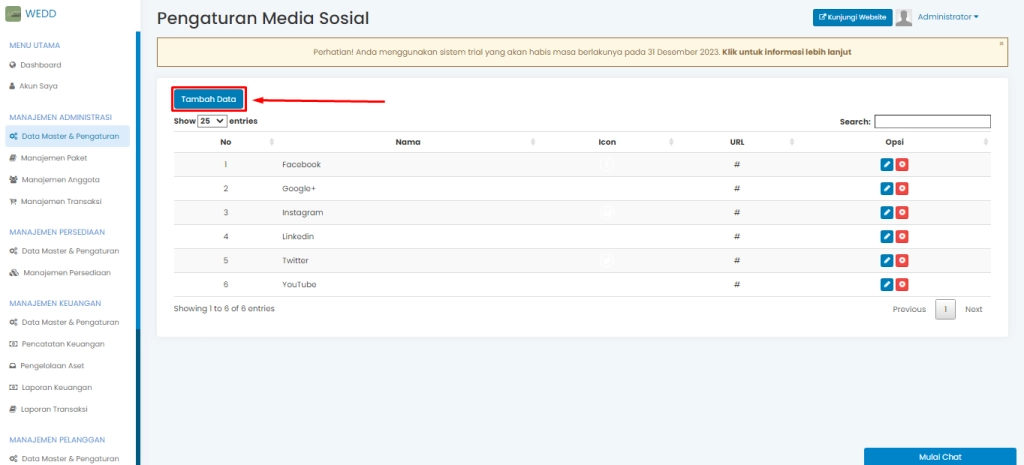Screen dimensions: 1024x465
Task: Click the red delete icon for Google+
Action: coord(902,188)
